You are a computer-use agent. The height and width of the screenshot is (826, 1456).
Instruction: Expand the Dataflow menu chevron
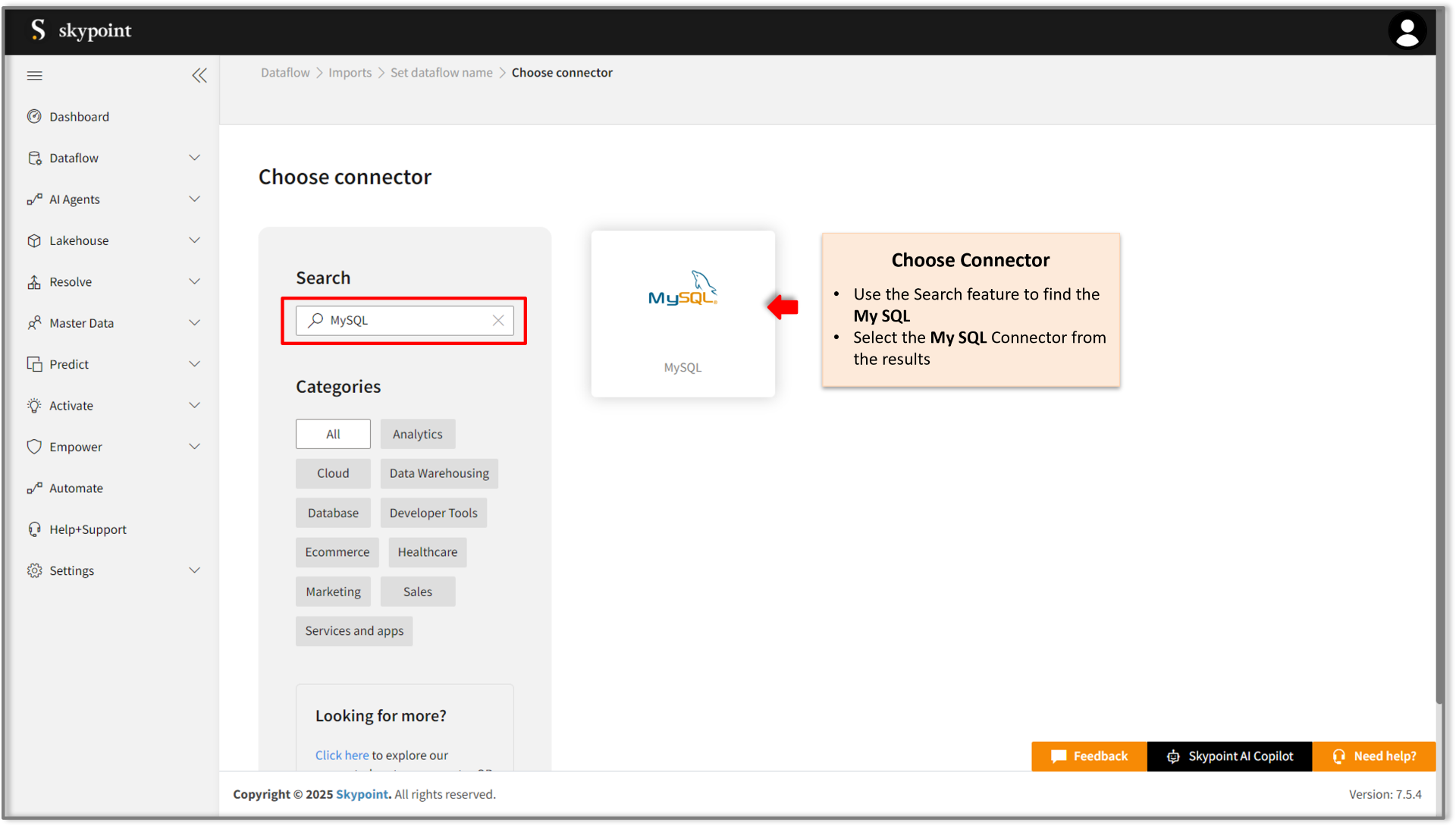(x=194, y=158)
